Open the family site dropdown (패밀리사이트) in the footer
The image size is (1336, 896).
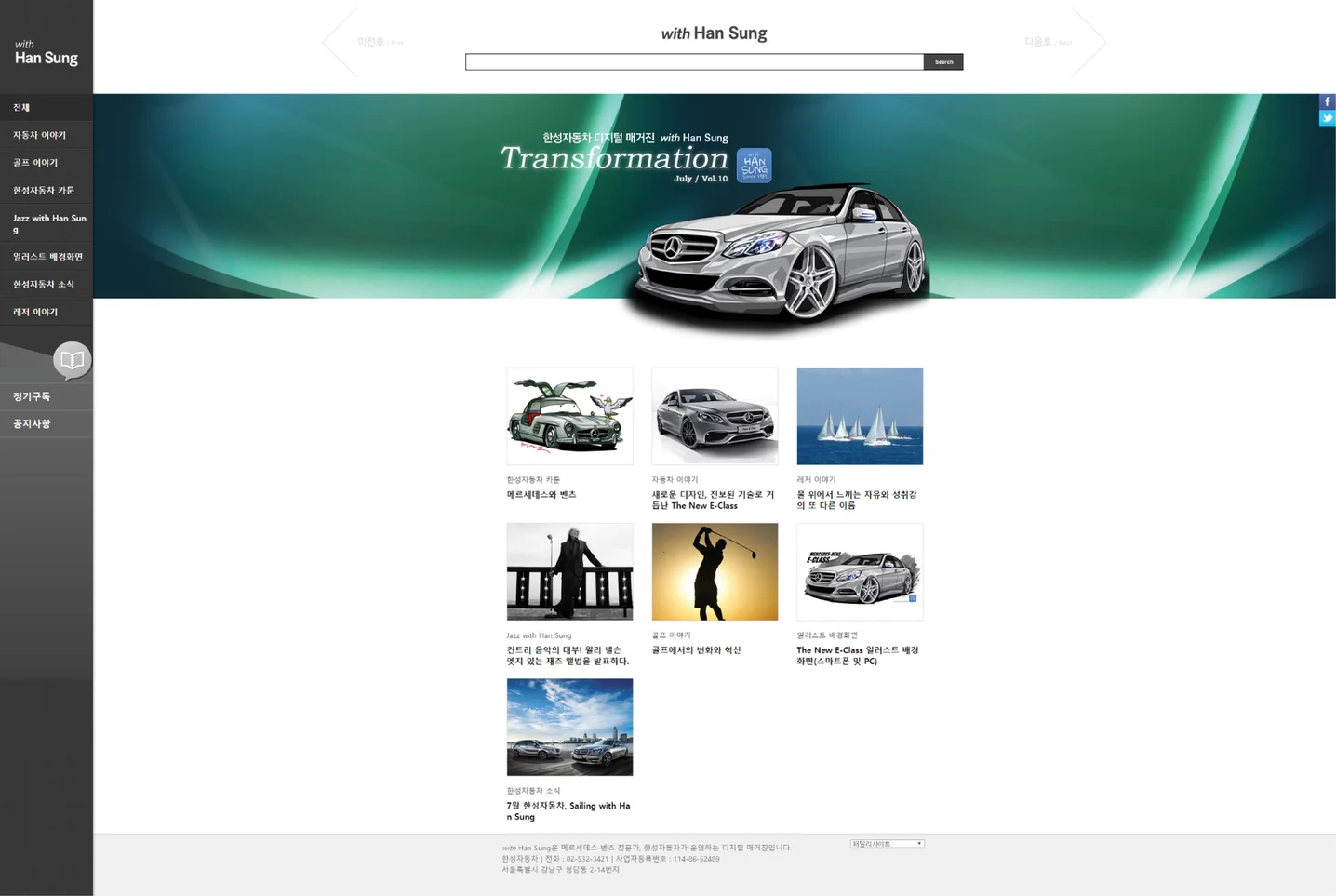[x=887, y=844]
